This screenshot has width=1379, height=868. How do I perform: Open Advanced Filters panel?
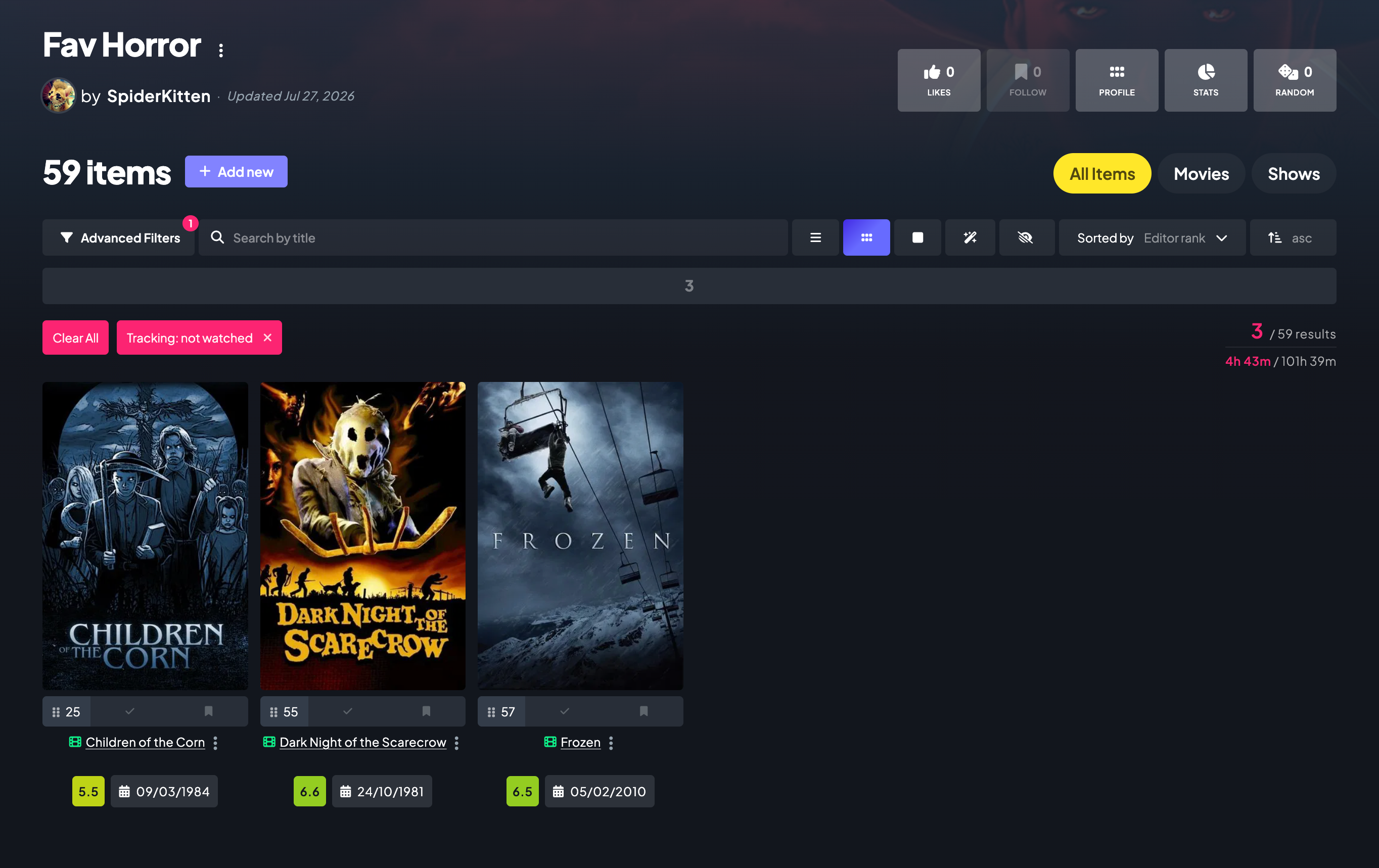119,237
